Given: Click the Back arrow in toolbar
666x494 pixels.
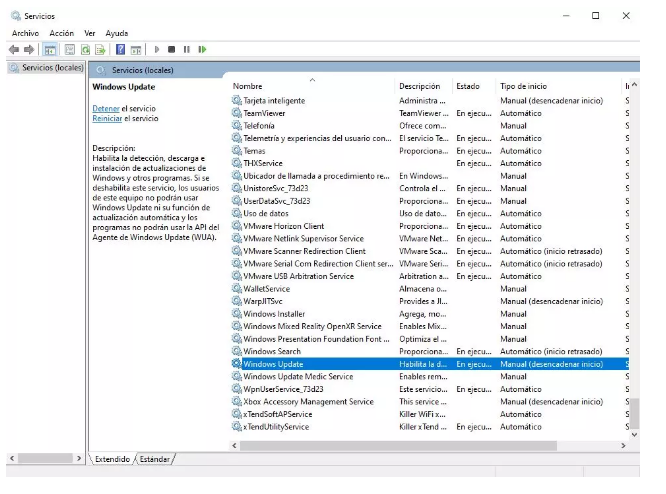Looking at the screenshot, I should click(x=14, y=49).
